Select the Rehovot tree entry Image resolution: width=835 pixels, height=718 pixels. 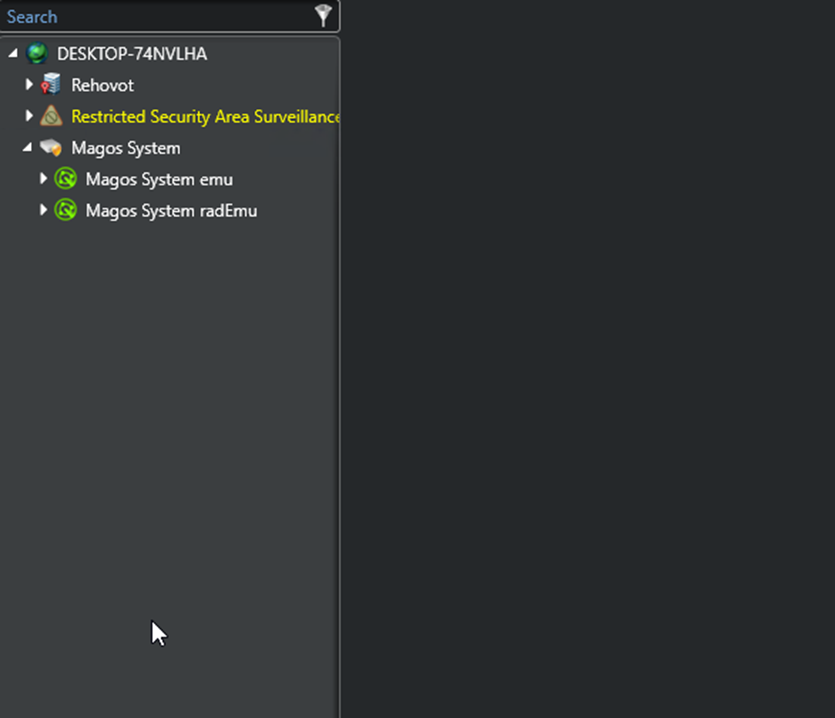click(x=102, y=85)
